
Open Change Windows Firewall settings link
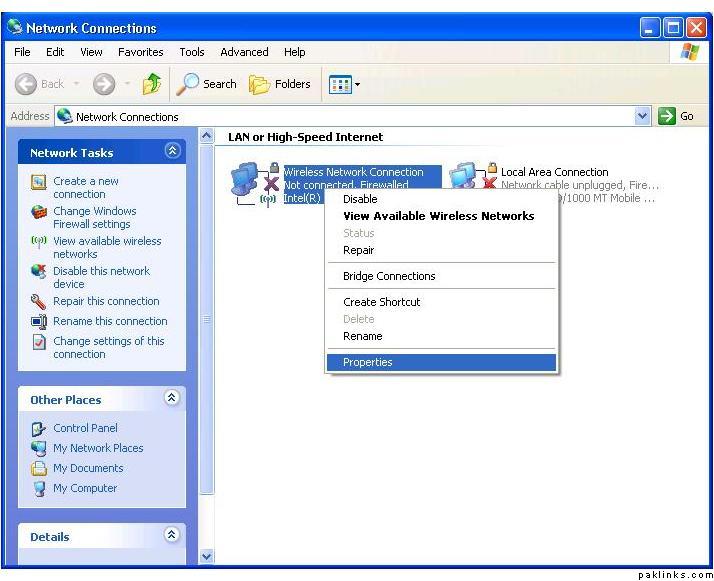pyautogui.click(x=95, y=218)
